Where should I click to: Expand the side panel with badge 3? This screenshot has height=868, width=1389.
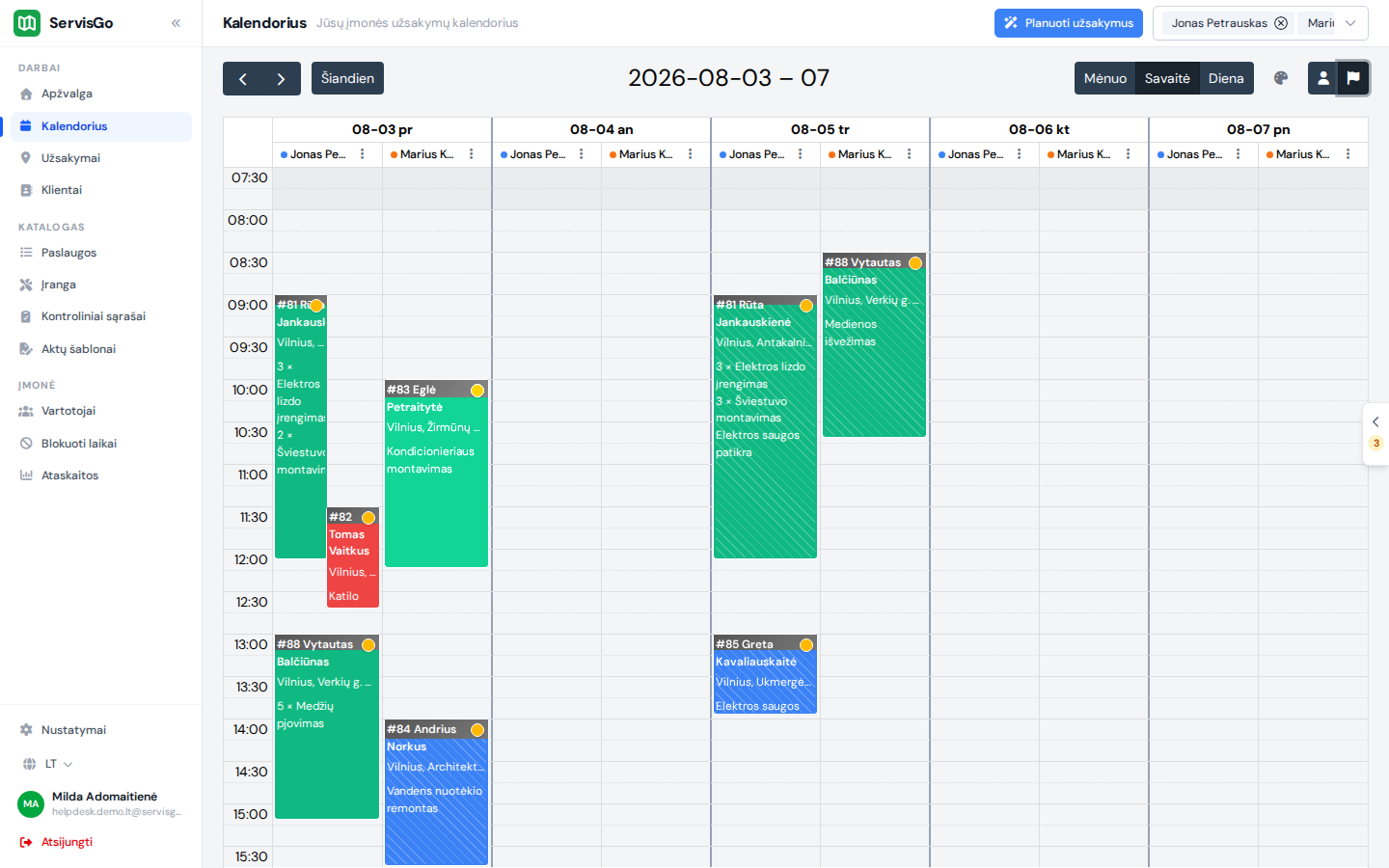[x=1375, y=434]
